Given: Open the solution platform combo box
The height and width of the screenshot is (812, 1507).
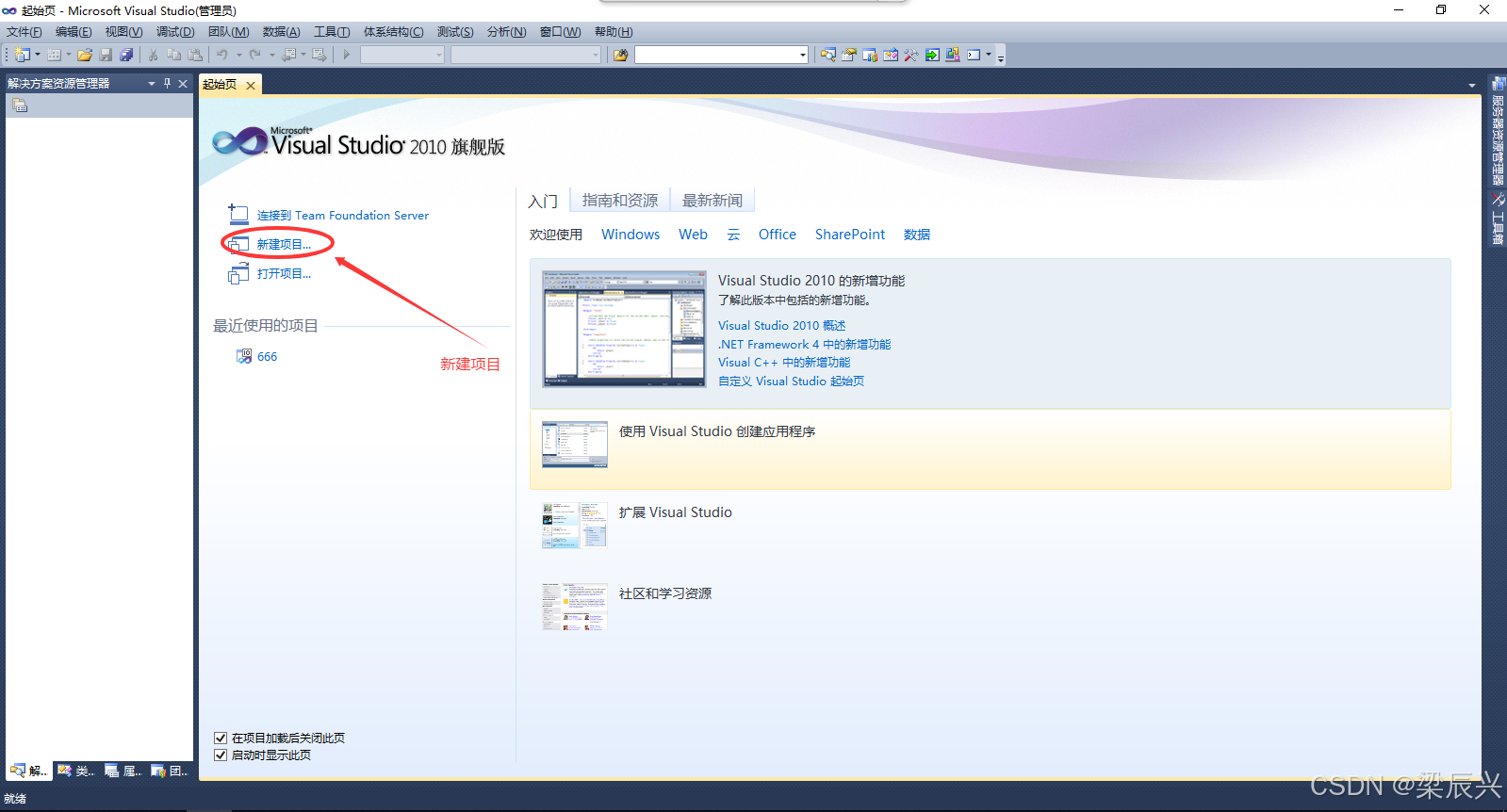Looking at the screenshot, I should 526,55.
